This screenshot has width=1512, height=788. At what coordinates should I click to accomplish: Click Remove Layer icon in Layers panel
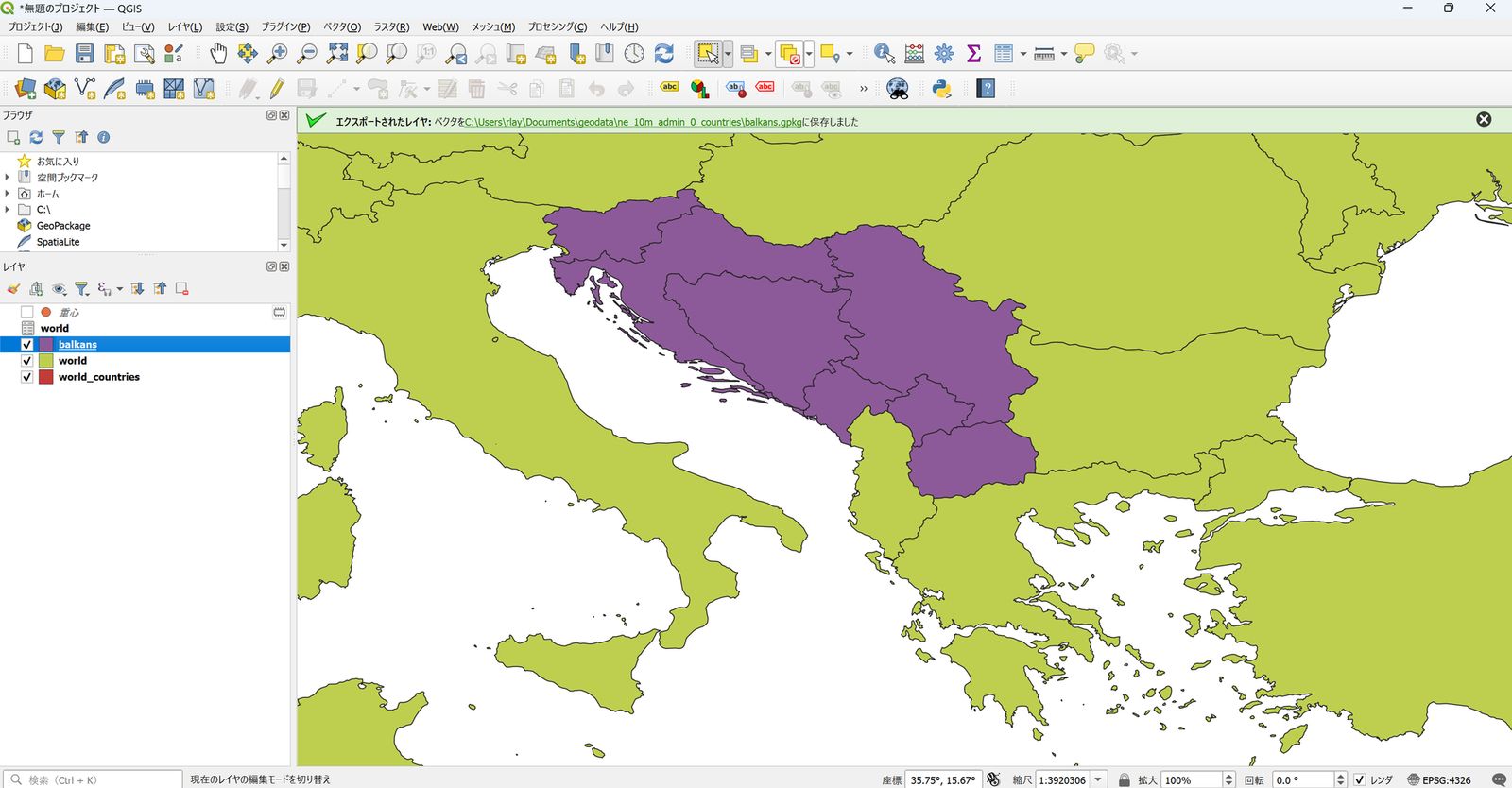(x=182, y=289)
